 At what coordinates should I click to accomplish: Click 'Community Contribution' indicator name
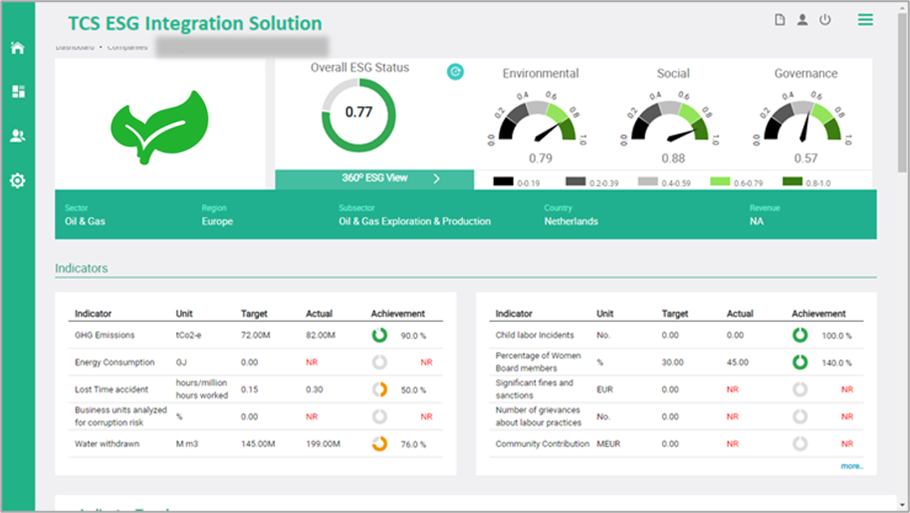542,444
